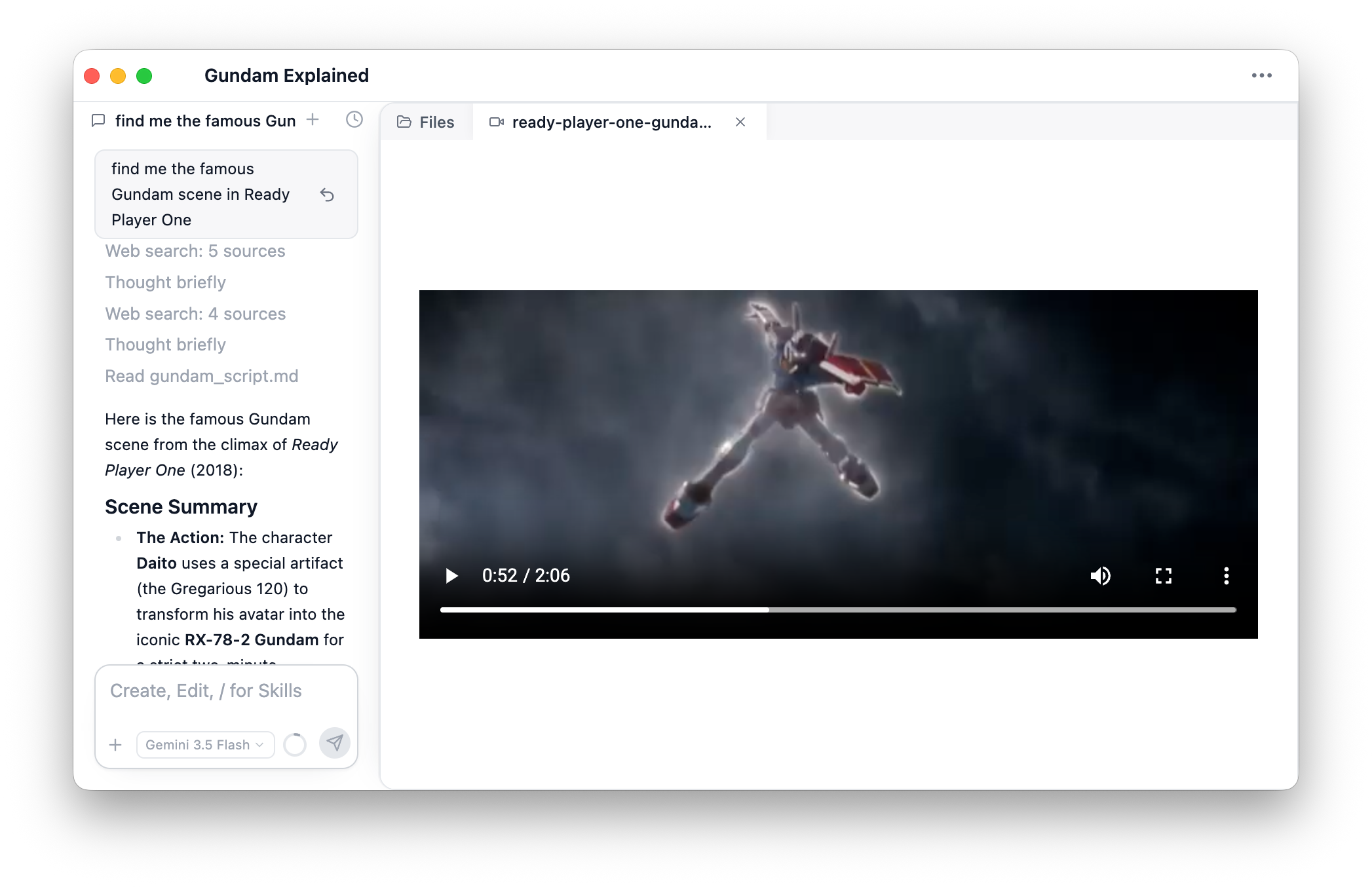The image size is (1372, 887).
Task: Click the bold 'Daito' name
Action: tap(157, 563)
